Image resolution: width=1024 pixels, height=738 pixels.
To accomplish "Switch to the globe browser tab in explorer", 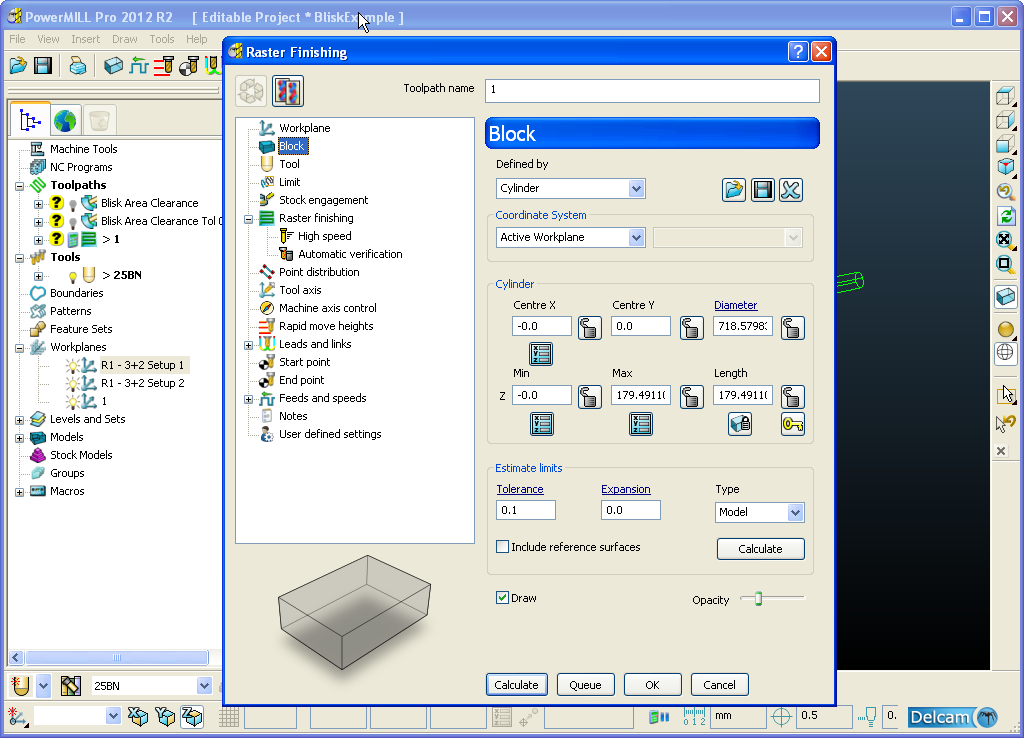I will tap(65, 120).
